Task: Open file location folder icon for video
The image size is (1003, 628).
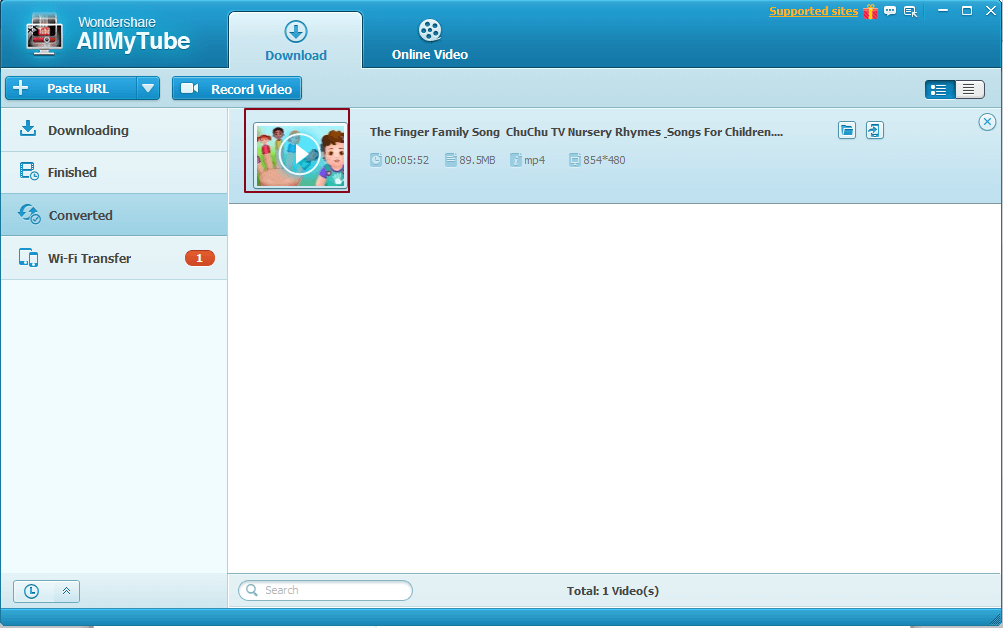Action: pos(847,130)
